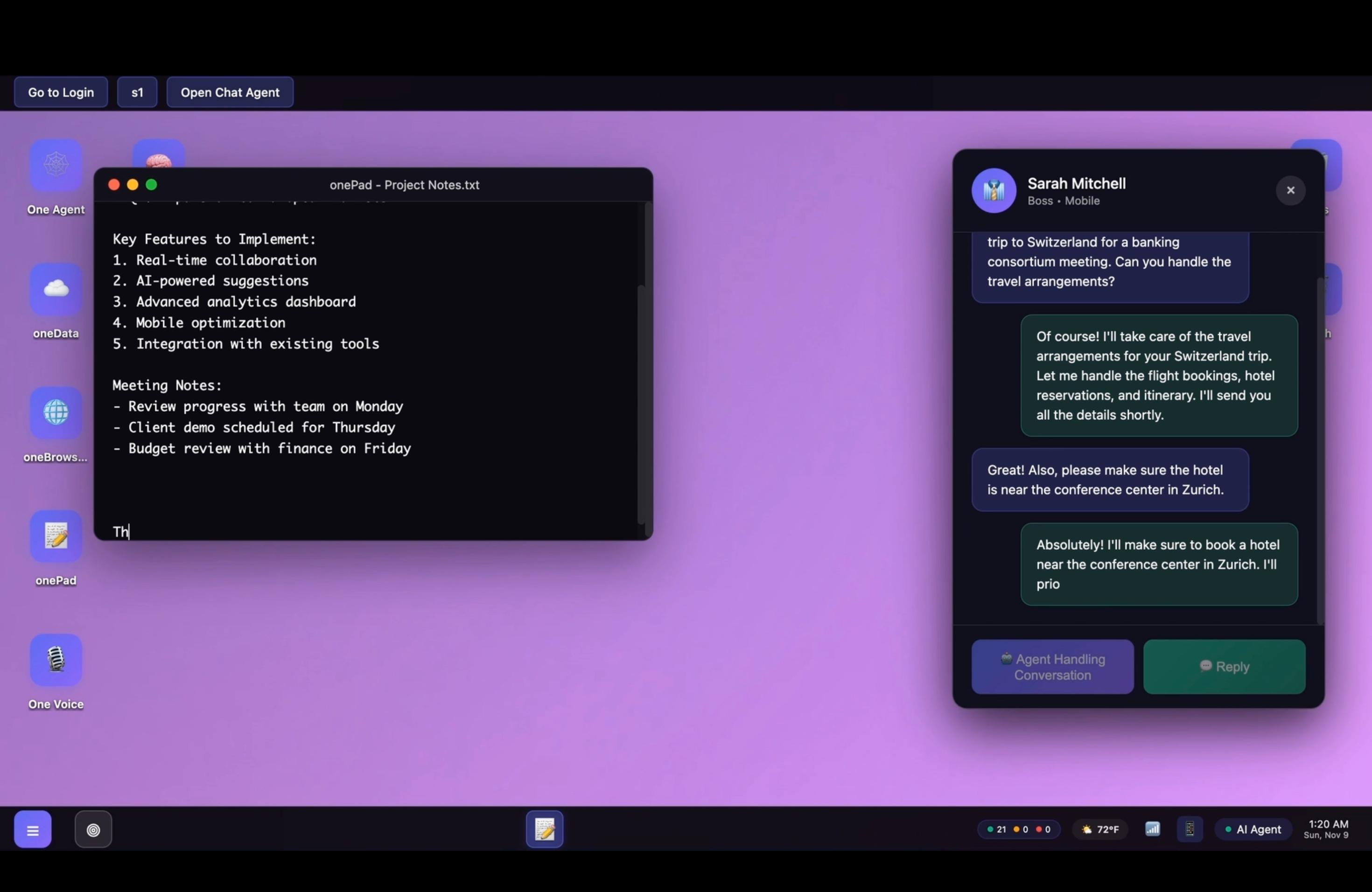Click the green Reply button
Image resolution: width=1372 pixels, height=892 pixels.
tap(1224, 667)
